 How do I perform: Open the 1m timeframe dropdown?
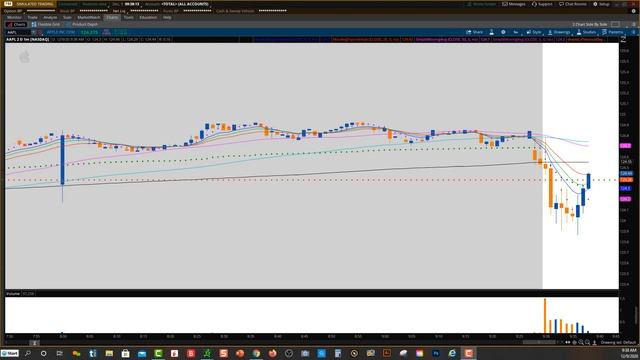pos(516,32)
